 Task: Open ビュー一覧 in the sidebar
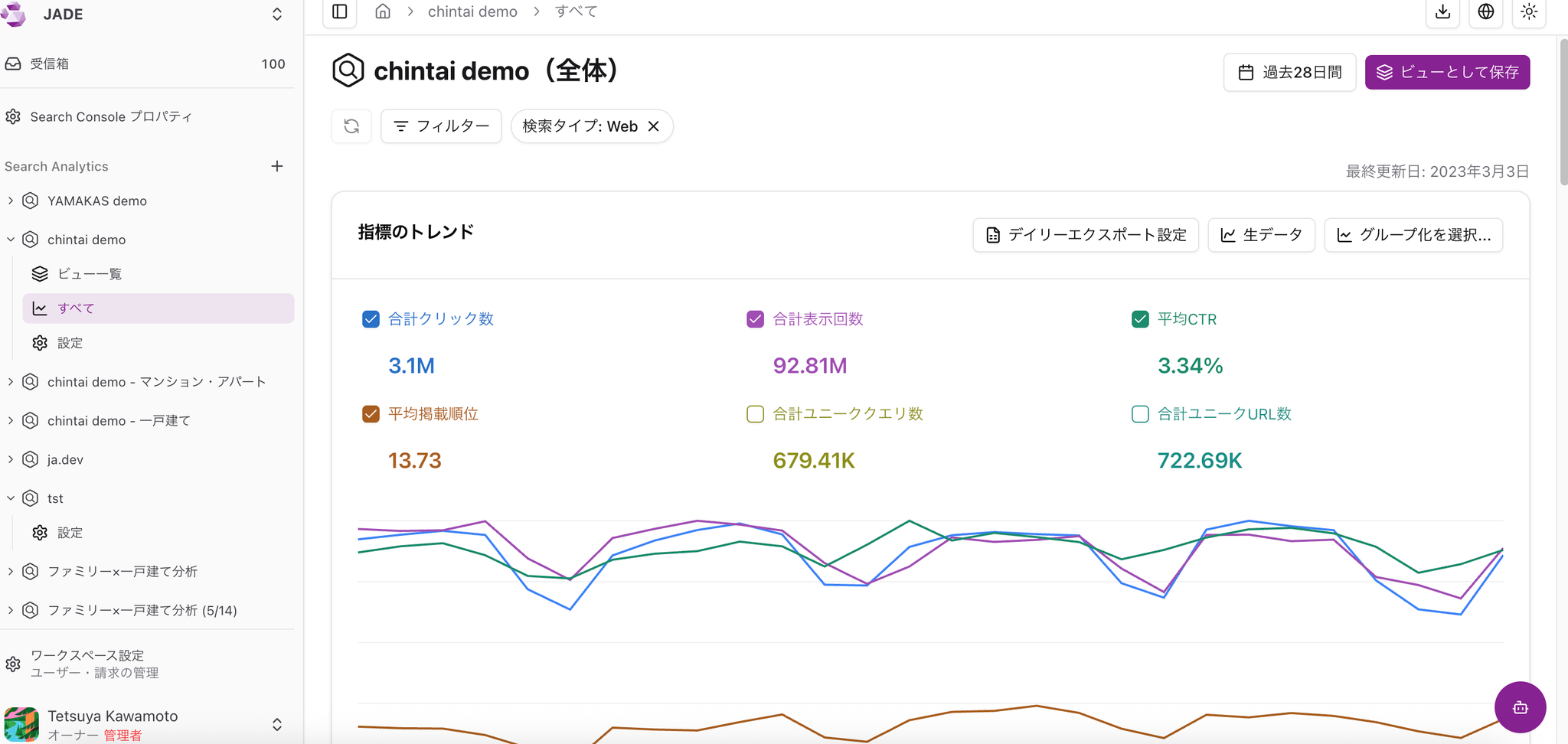(x=89, y=274)
